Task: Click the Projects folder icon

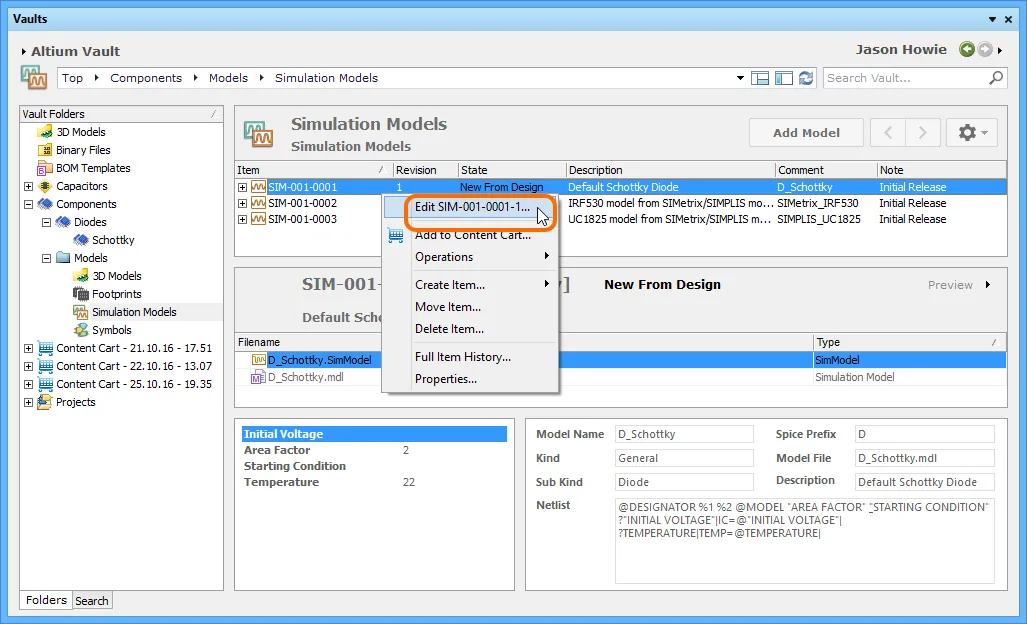Action: (45, 402)
